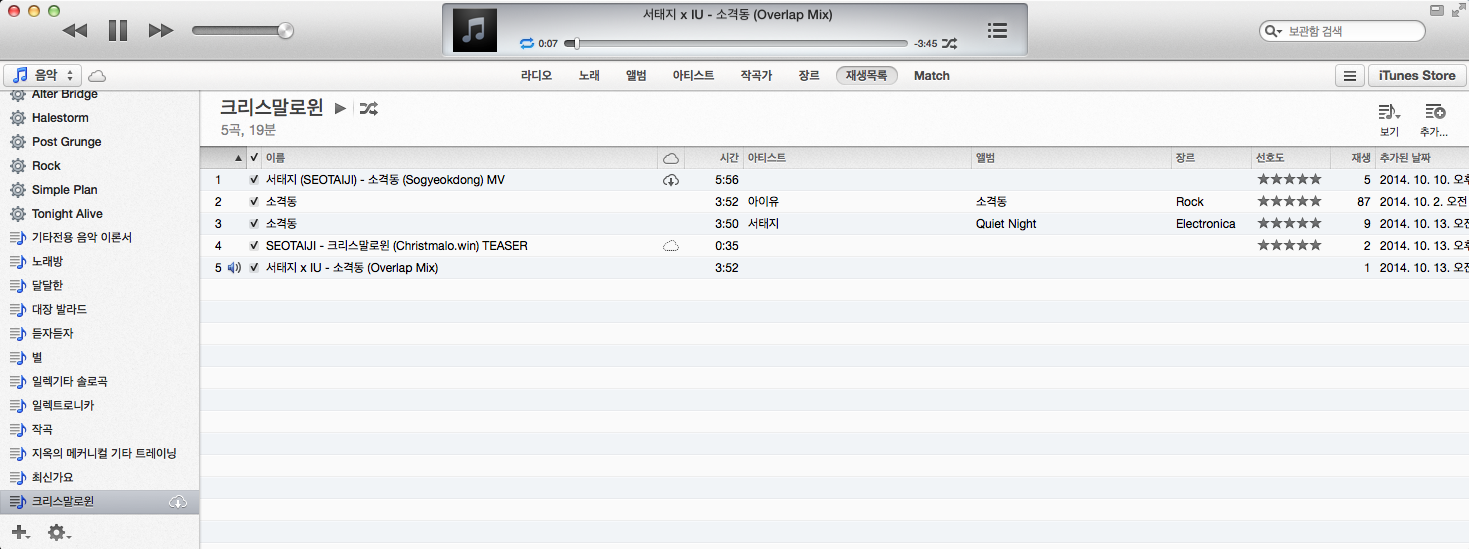
Task: Select the Simple Plan smart playlist
Action: [x=64, y=190]
